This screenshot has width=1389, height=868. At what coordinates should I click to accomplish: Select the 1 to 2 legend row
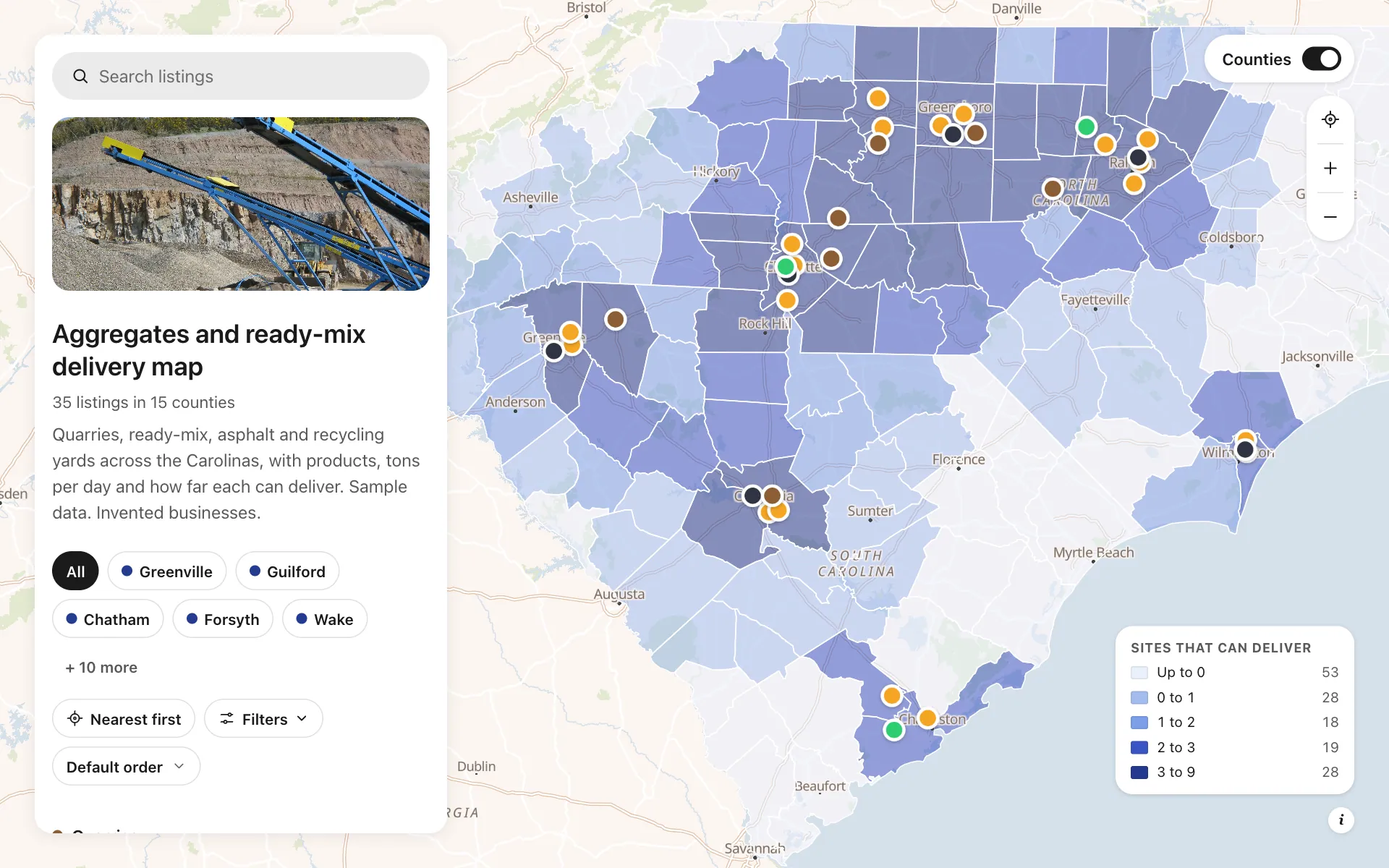(x=1234, y=722)
